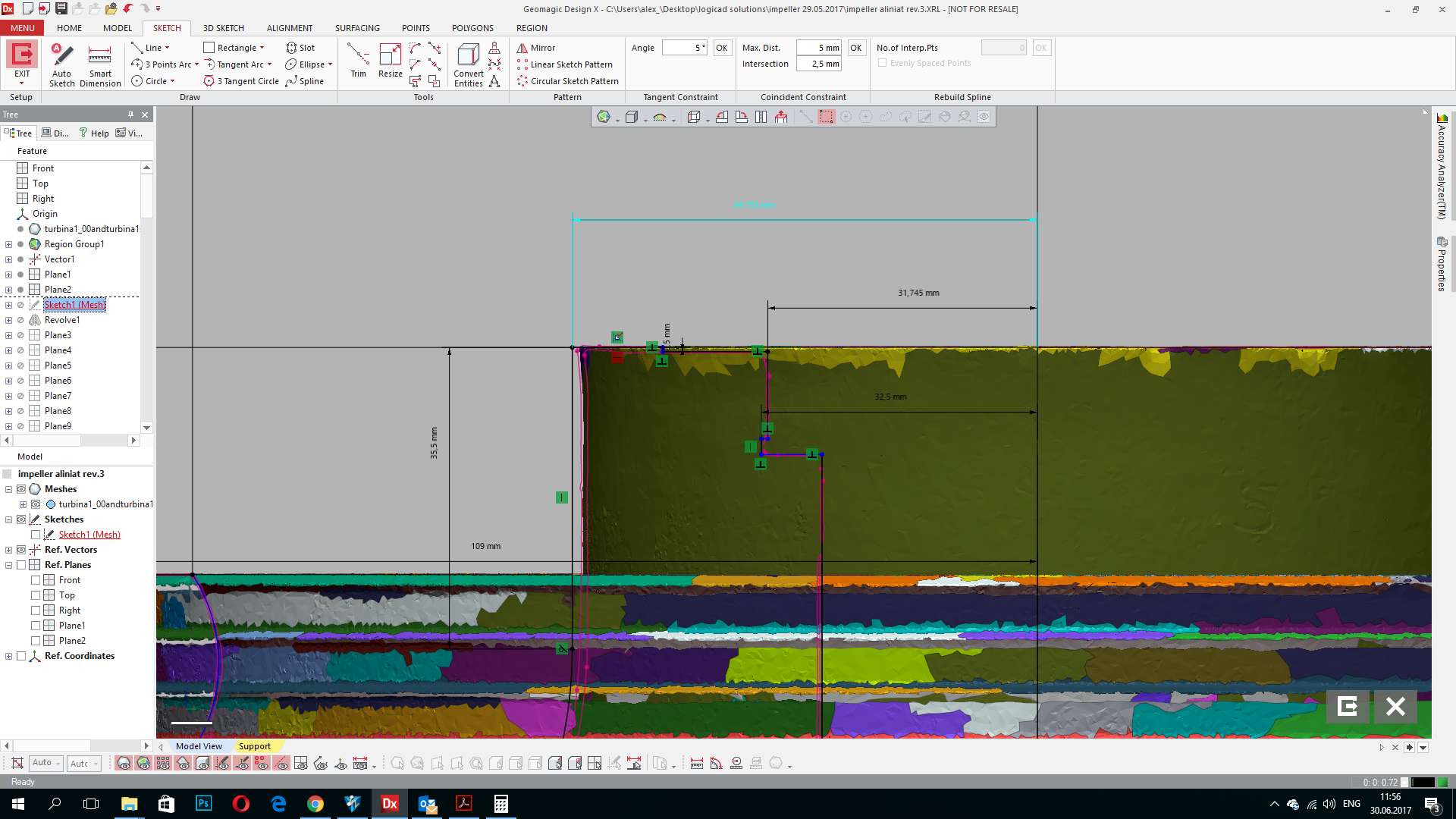
Task: Switch to the POLYGONS ribbon tab
Action: [472, 28]
